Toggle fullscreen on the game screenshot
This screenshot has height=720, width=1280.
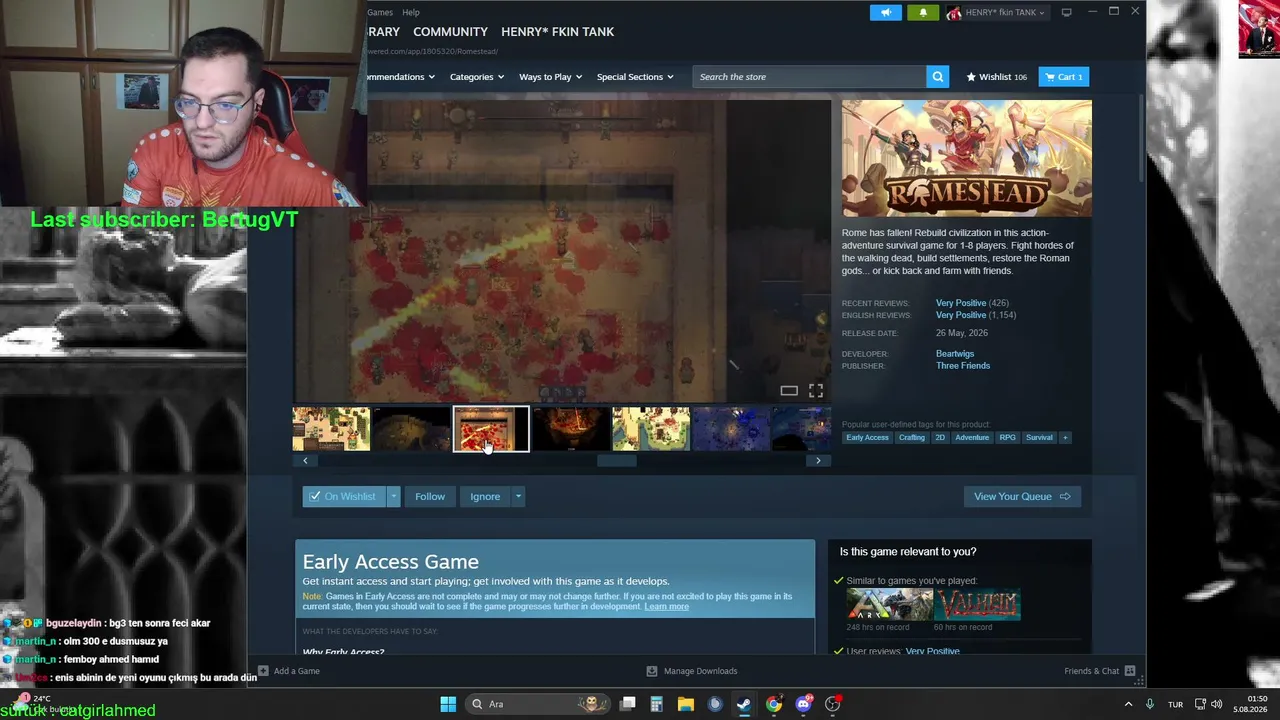click(x=816, y=390)
